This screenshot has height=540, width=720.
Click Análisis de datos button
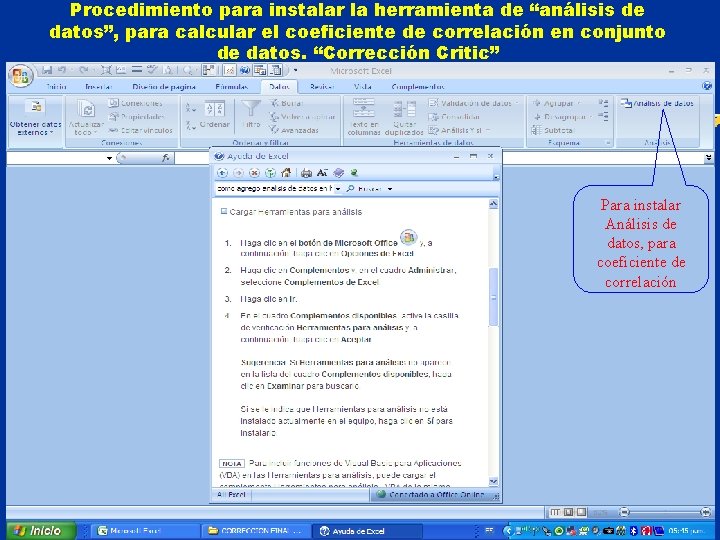pos(657,103)
